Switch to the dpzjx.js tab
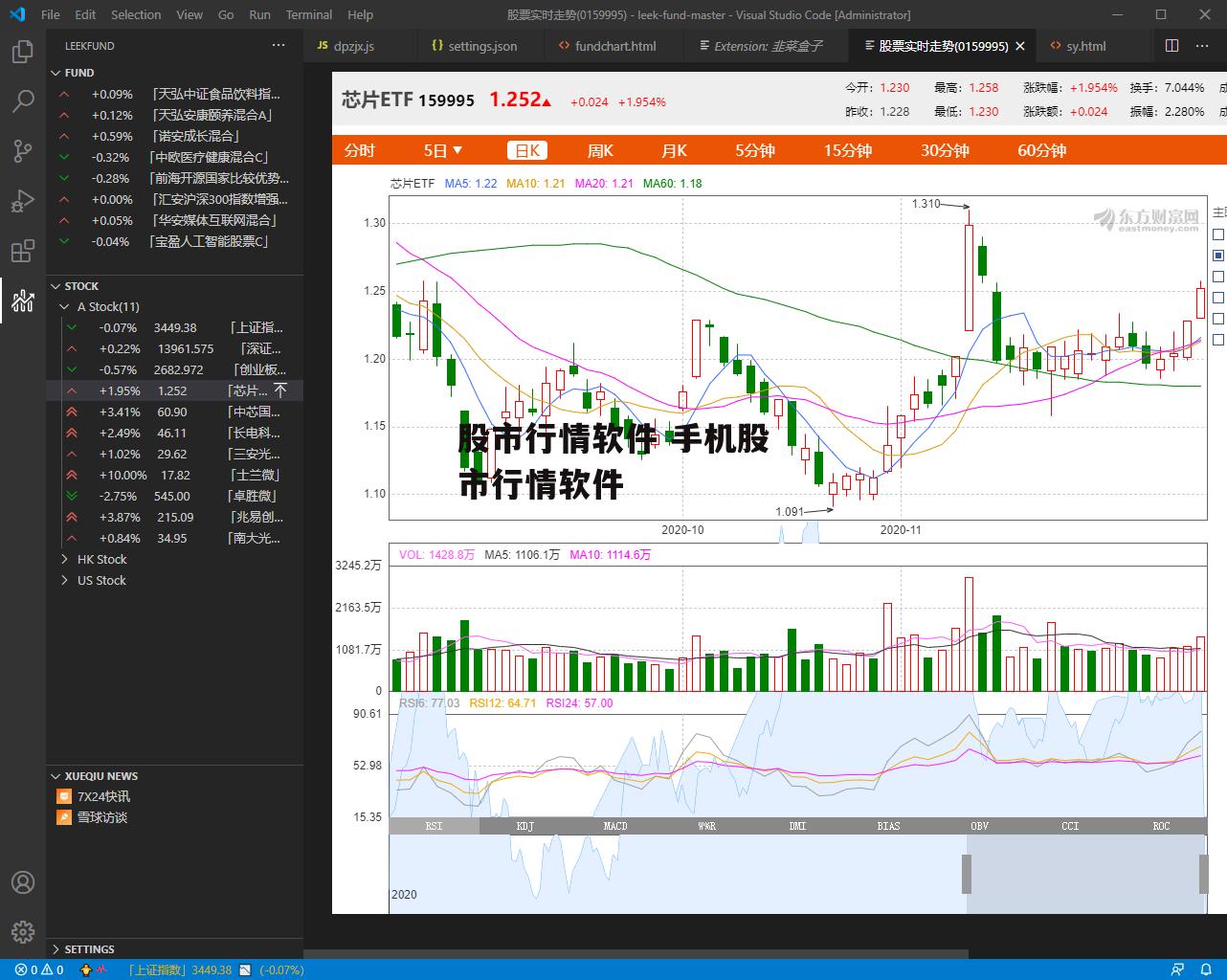Viewport: 1227px width, 980px height. coord(360,46)
